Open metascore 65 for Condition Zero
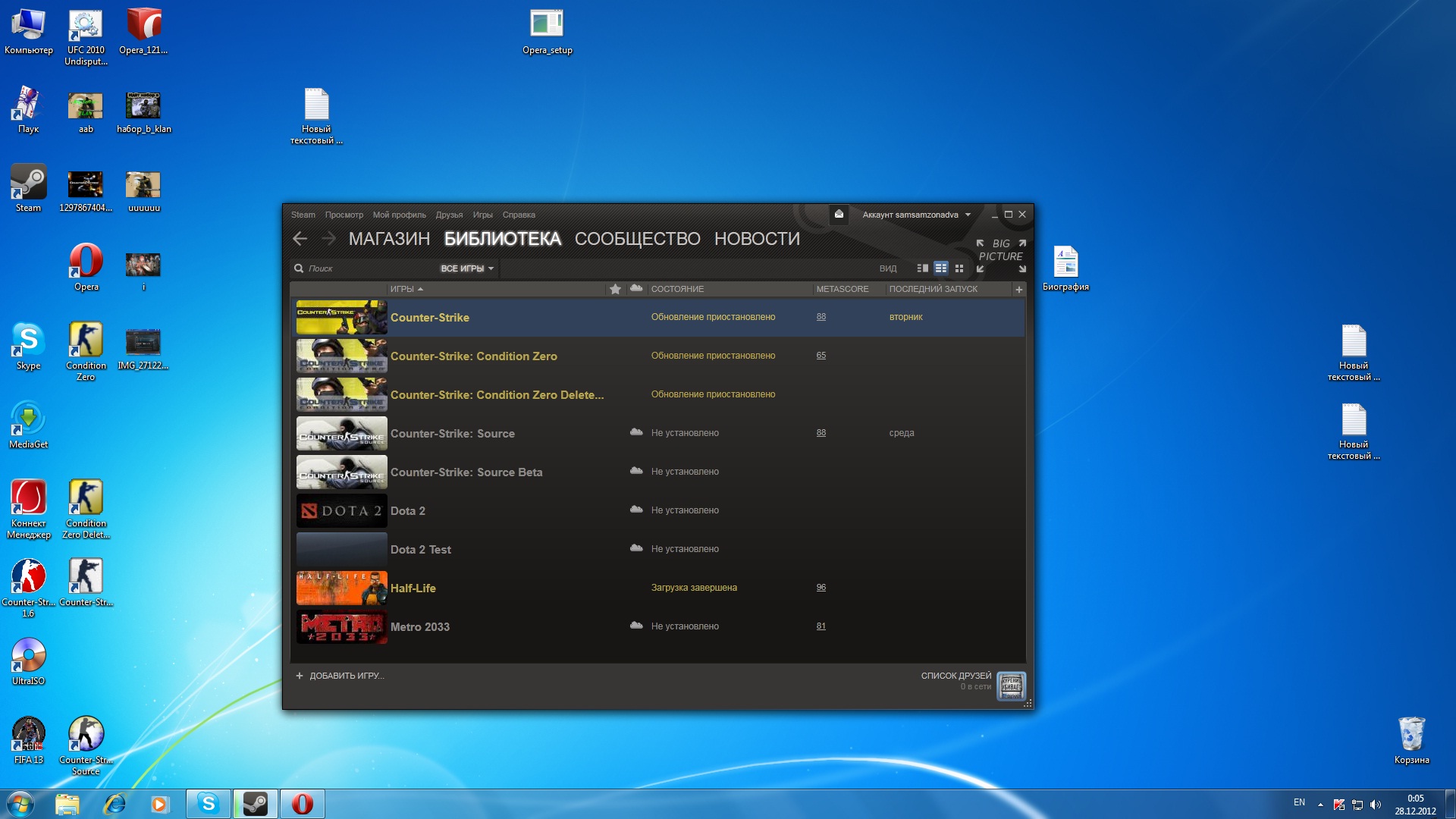 [821, 356]
